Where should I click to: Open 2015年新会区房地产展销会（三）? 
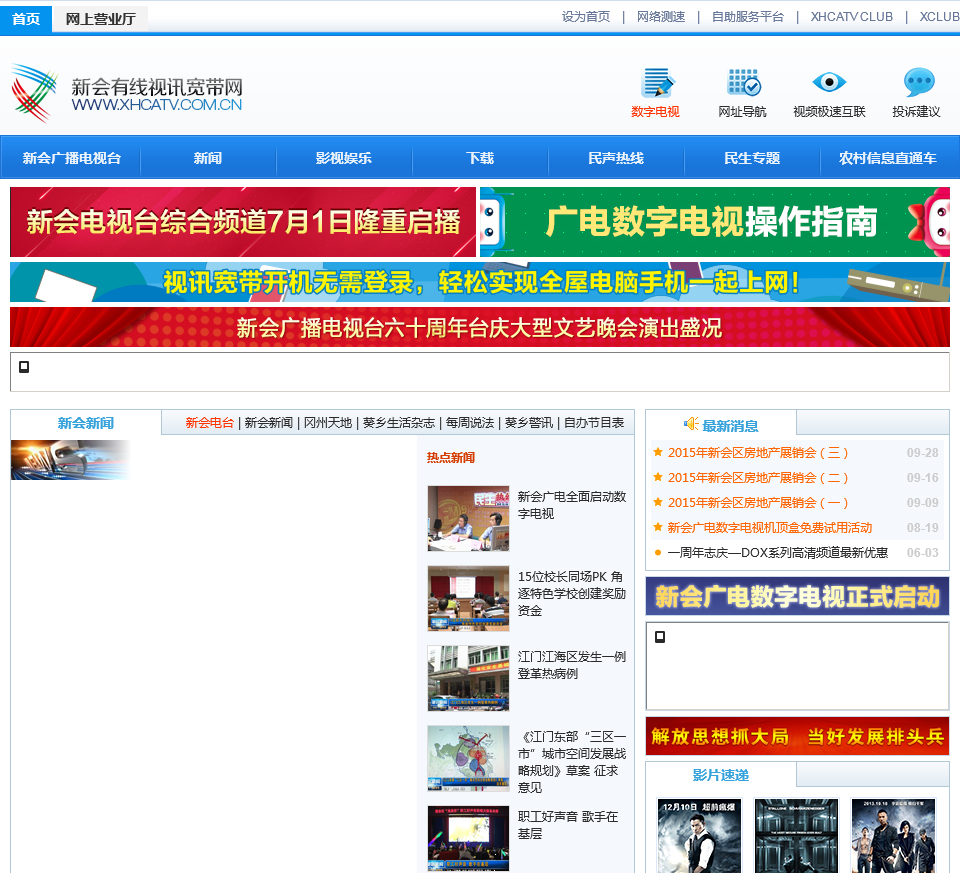coord(757,452)
